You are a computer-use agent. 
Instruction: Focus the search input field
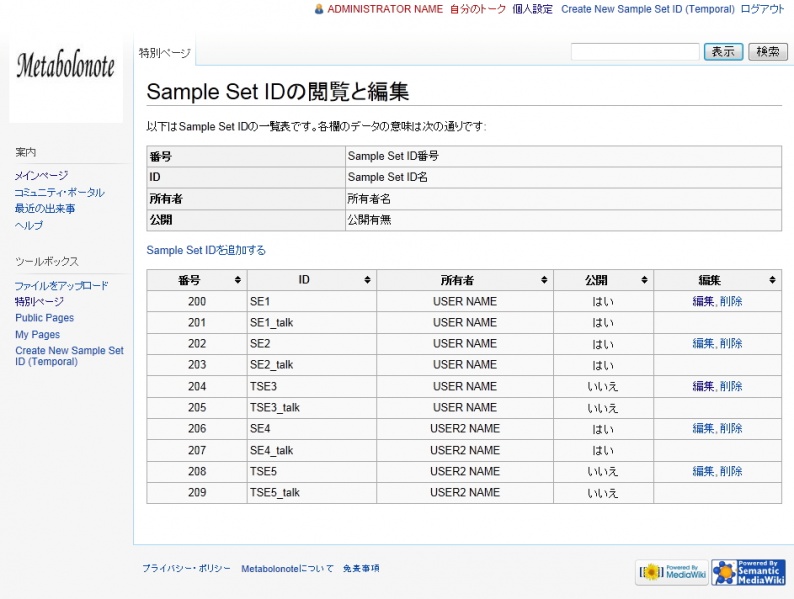point(635,52)
